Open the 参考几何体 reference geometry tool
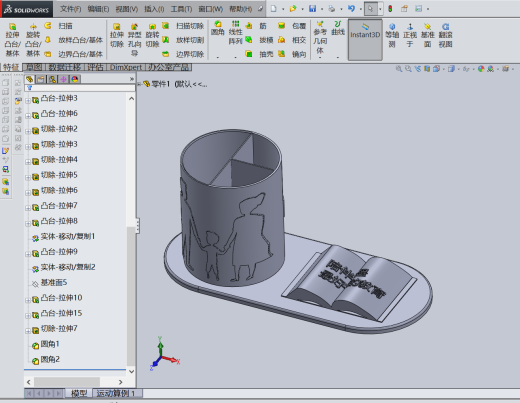 (320, 37)
